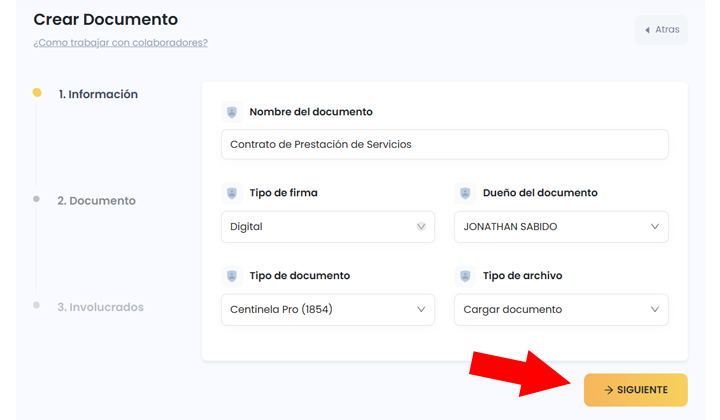Click the icon beside Tipo de archivo label
Image resolution: width=720 pixels, height=420 pixels.
(x=465, y=276)
